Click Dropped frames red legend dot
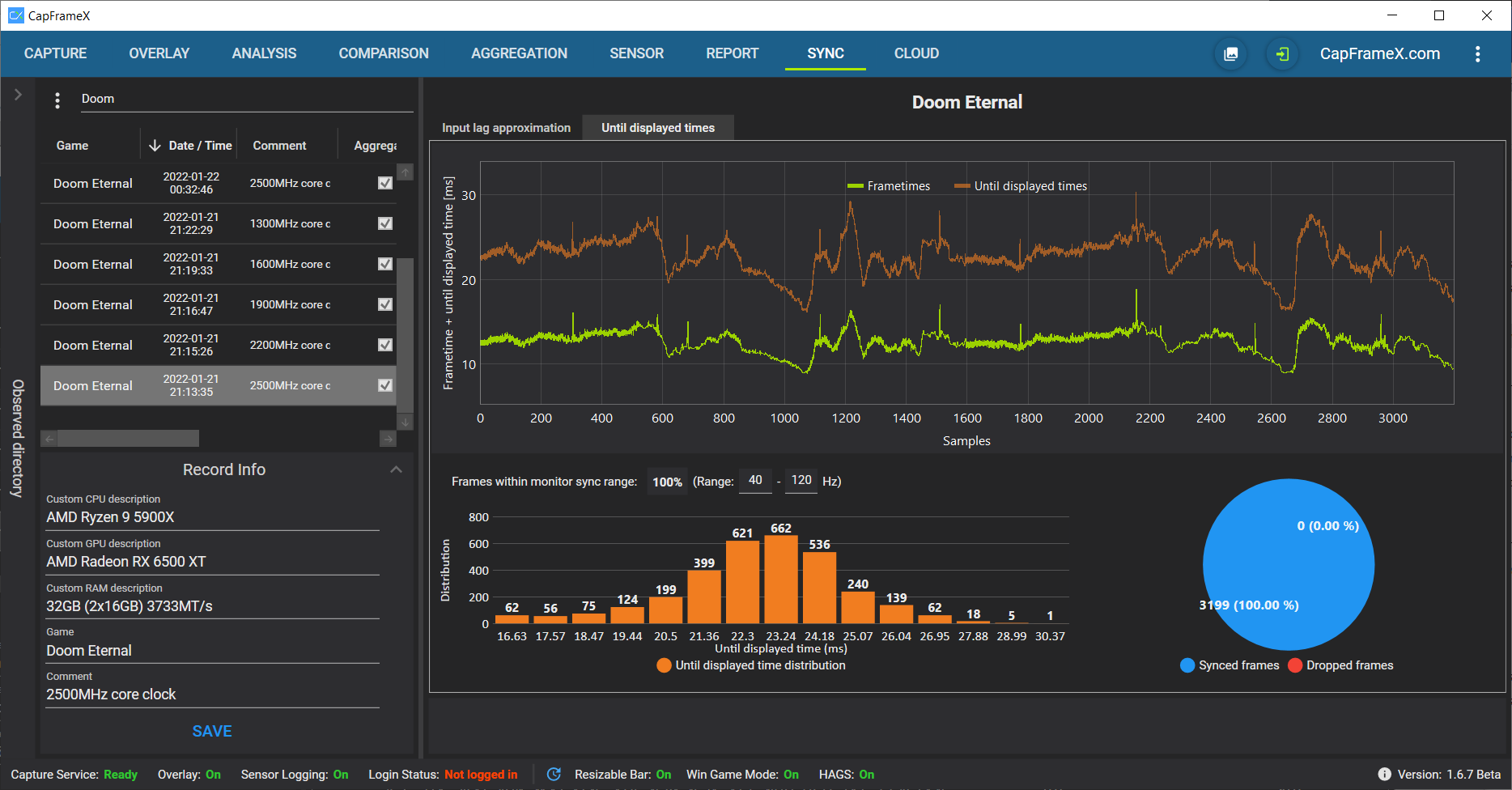The width and height of the screenshot is (1512, 790). (1295, 665)
